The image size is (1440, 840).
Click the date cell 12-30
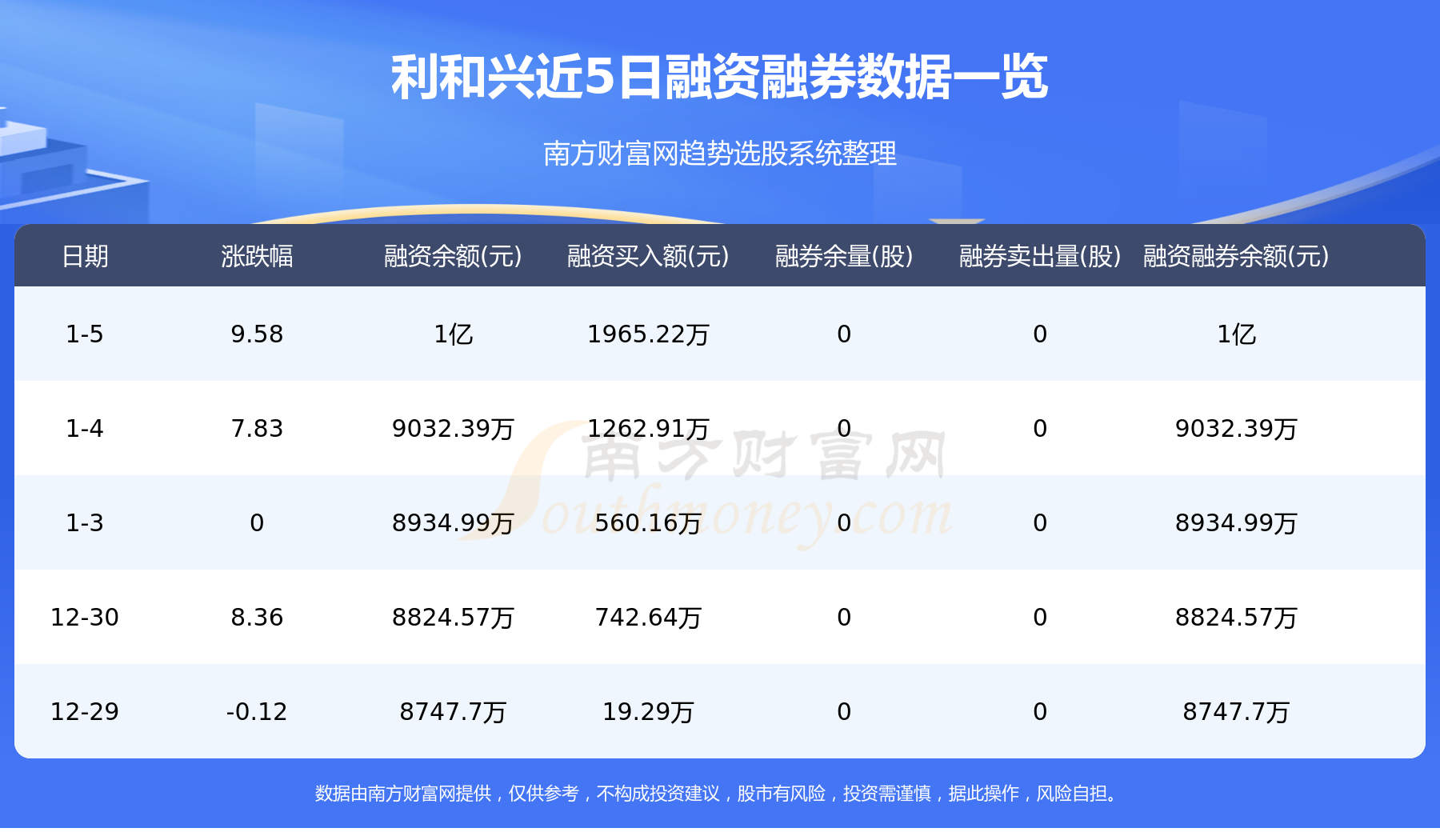85,618
